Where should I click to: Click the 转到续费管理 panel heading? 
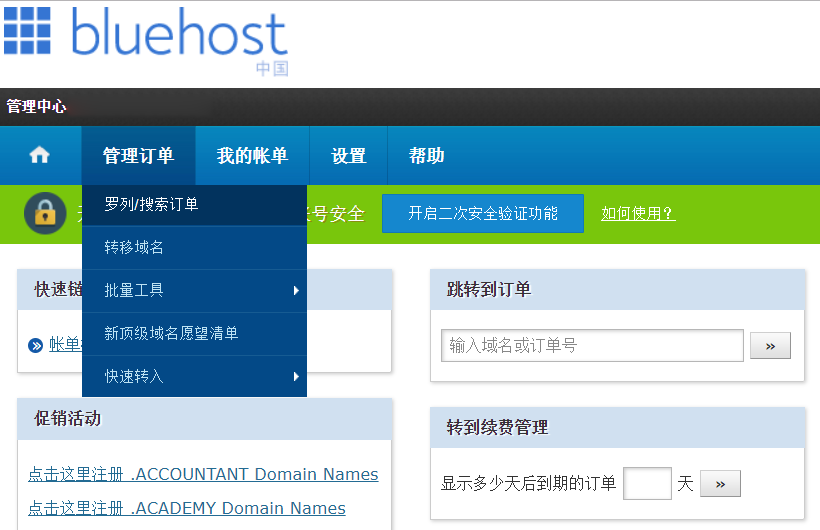tap(497, 427)
